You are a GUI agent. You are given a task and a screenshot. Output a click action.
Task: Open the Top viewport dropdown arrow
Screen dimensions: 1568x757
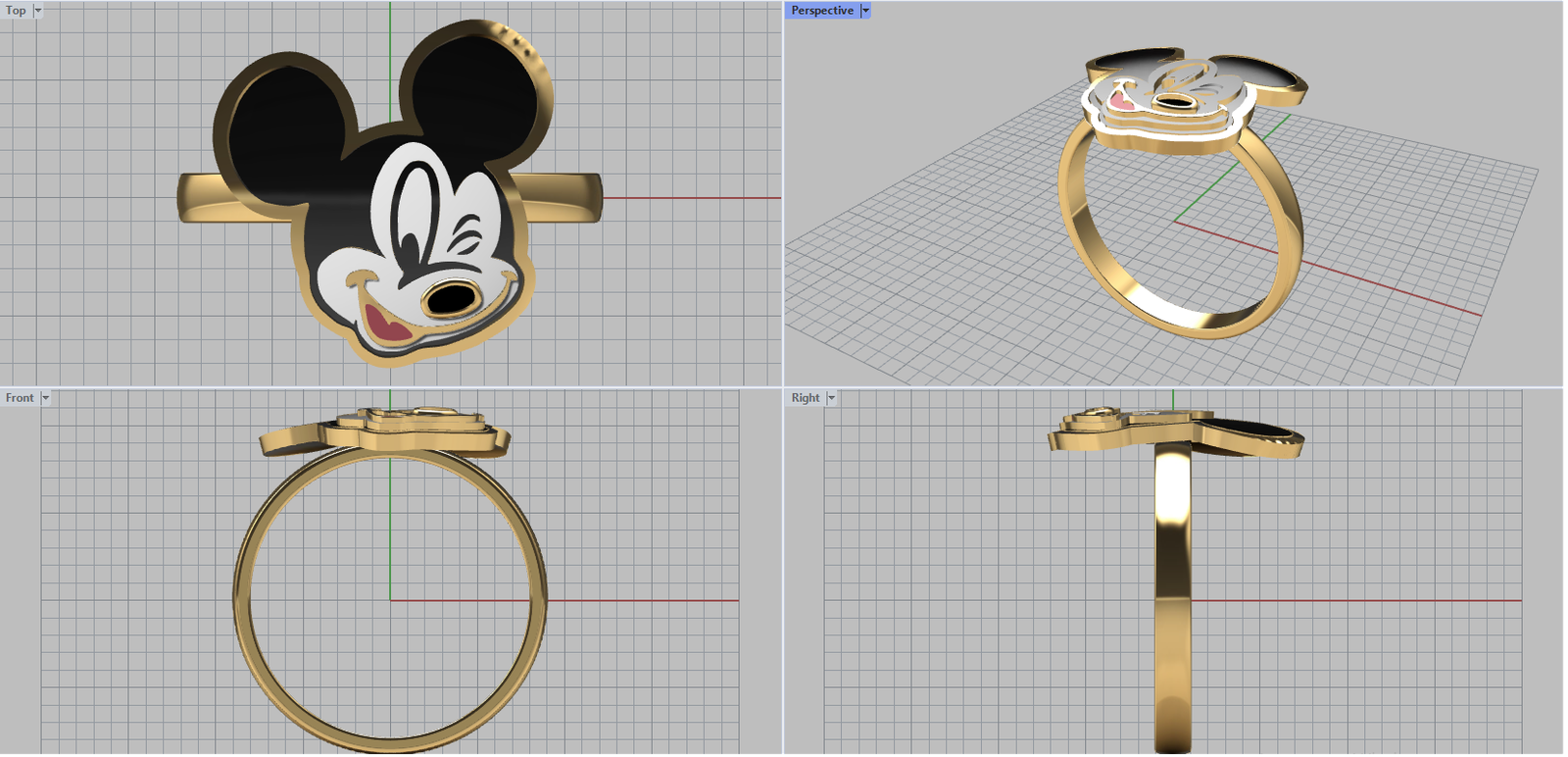tap(38, 11)
